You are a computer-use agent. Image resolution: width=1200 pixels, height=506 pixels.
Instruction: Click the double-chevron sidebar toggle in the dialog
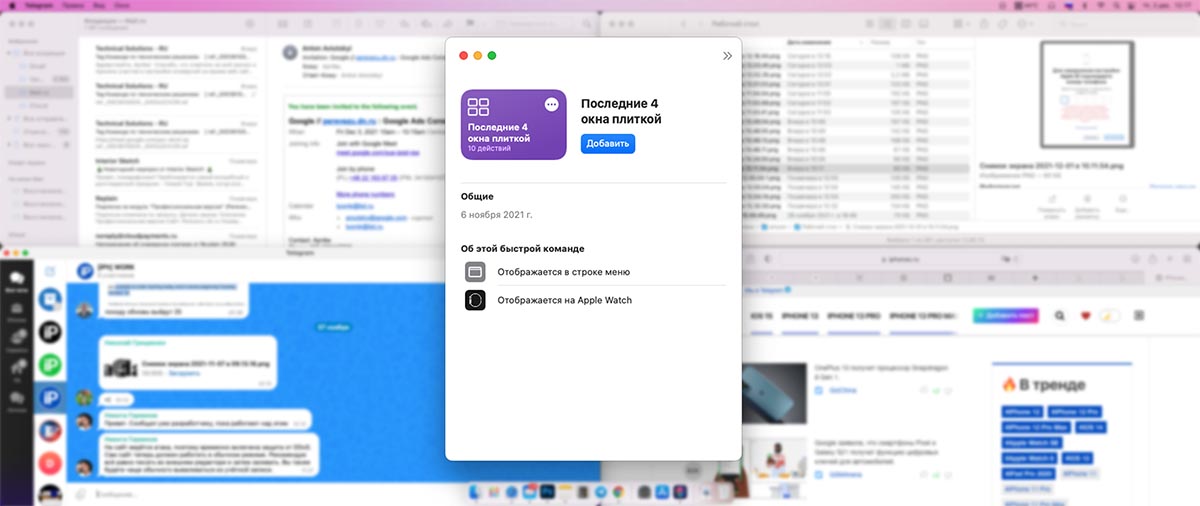727,56
